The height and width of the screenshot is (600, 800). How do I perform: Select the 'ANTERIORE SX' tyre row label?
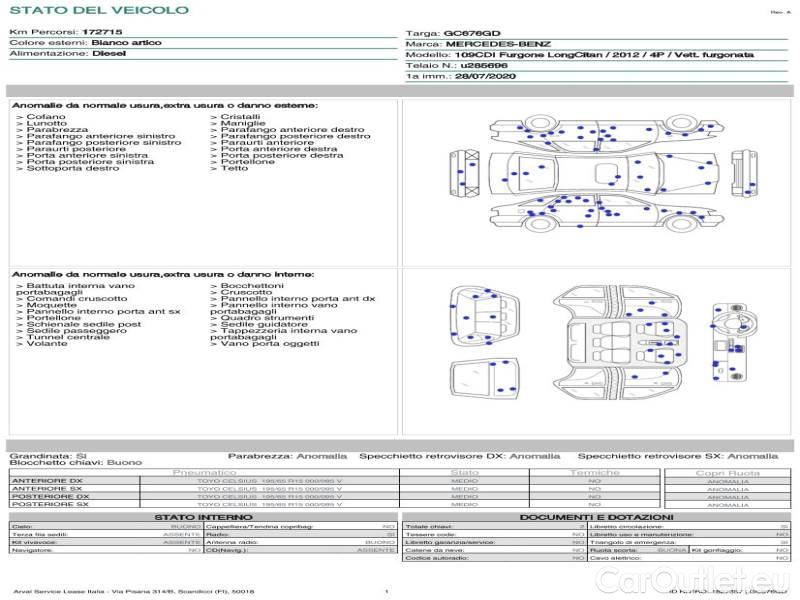point(47,489)
